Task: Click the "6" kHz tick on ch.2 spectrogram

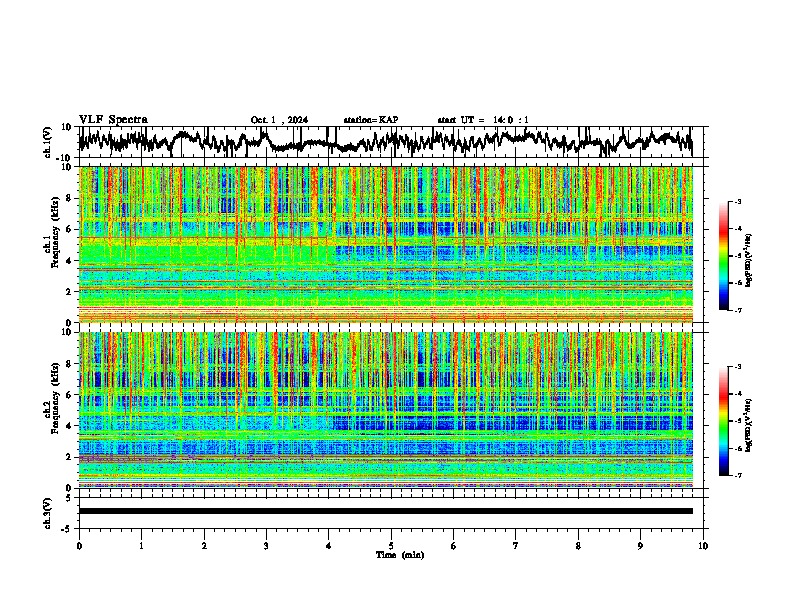Action: tap(69, 395)
